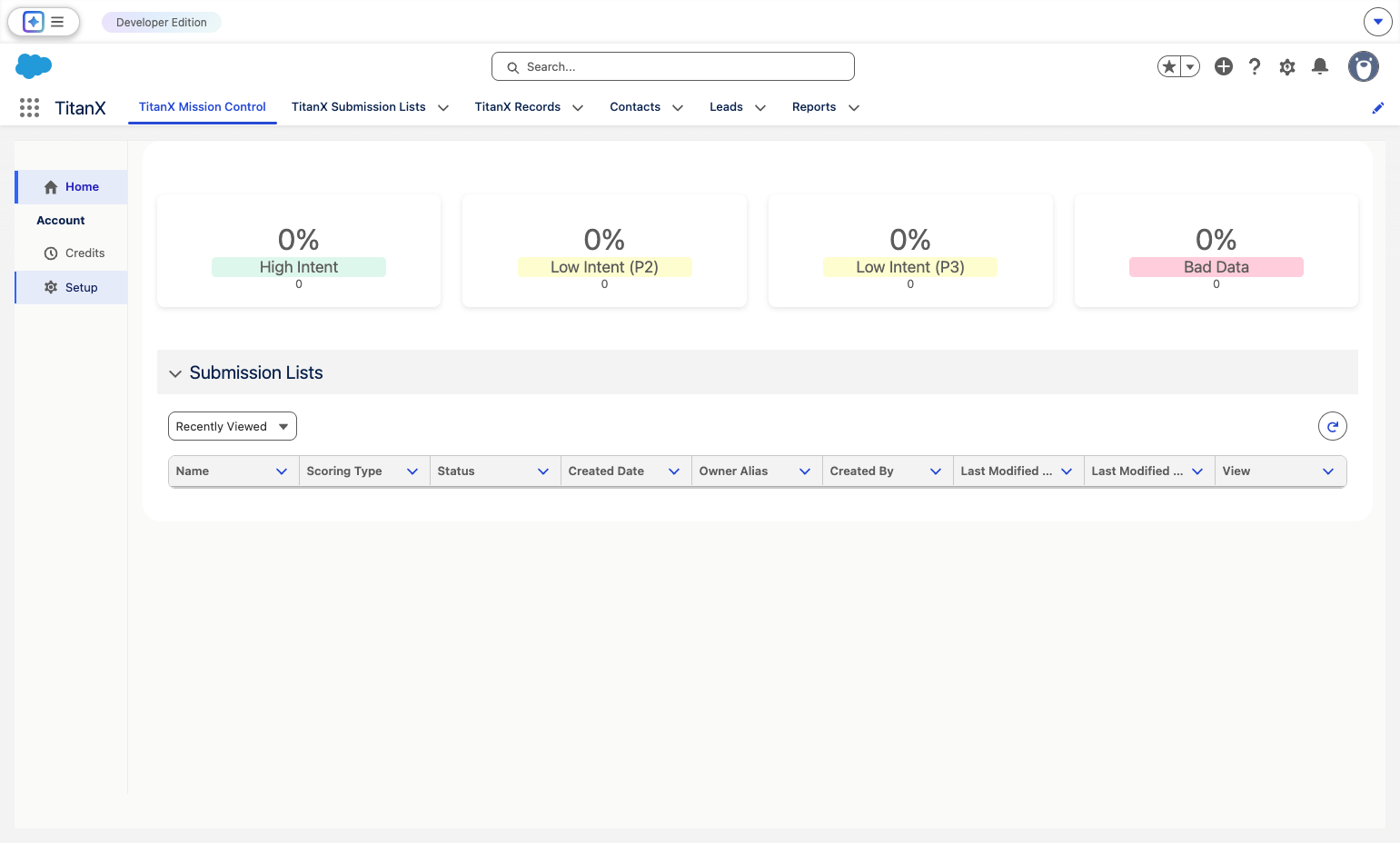Click the High Intent label

(x=299, y=267)
